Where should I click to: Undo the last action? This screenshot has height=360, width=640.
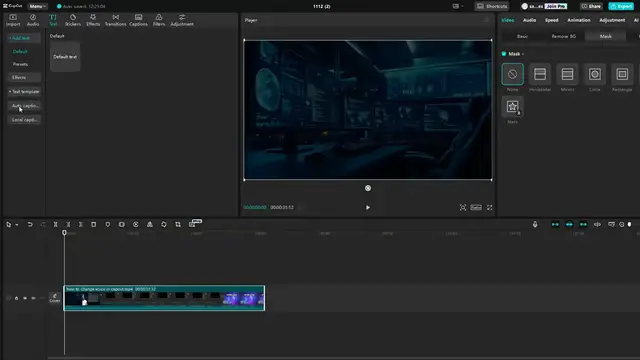coord(30,224)
